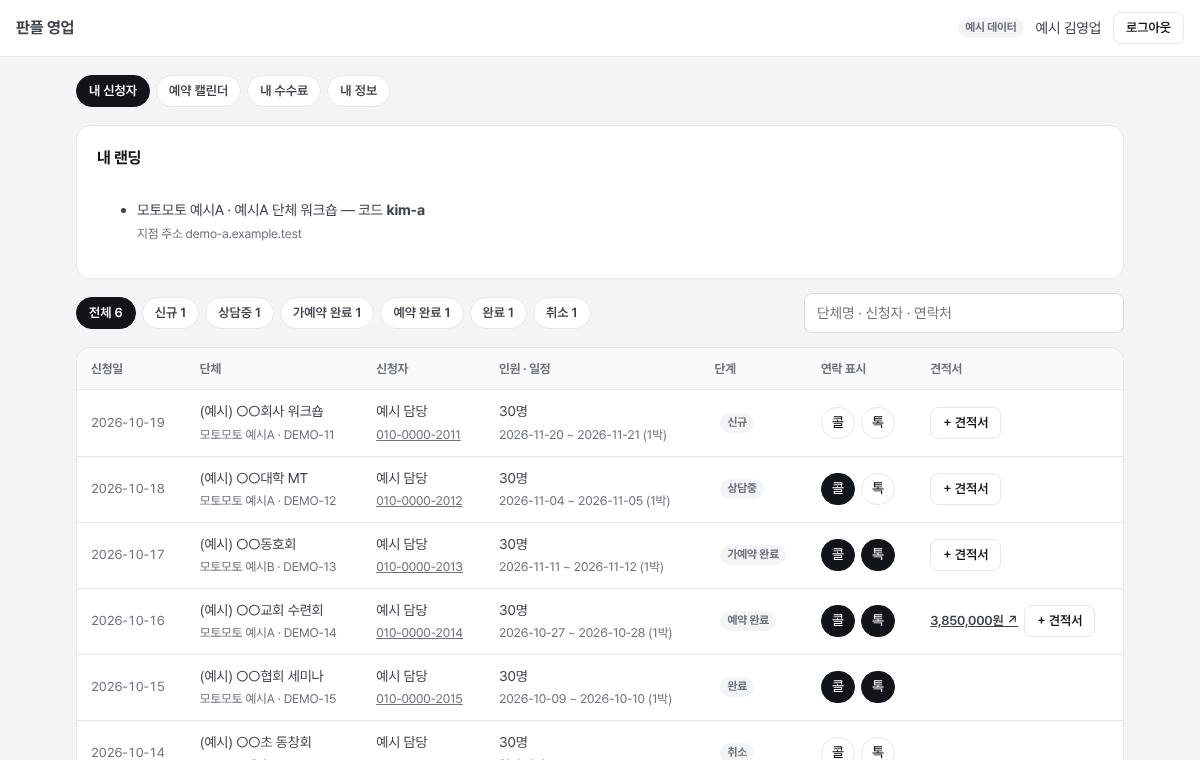Click the 인원 · 일정 column header

coord(525,369)
